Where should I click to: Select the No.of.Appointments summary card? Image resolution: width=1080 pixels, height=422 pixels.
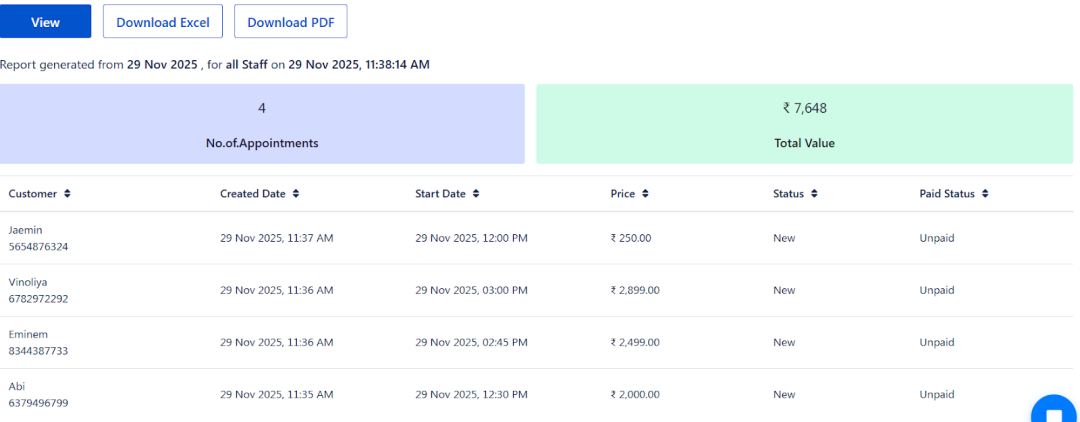tap(262, 124)
